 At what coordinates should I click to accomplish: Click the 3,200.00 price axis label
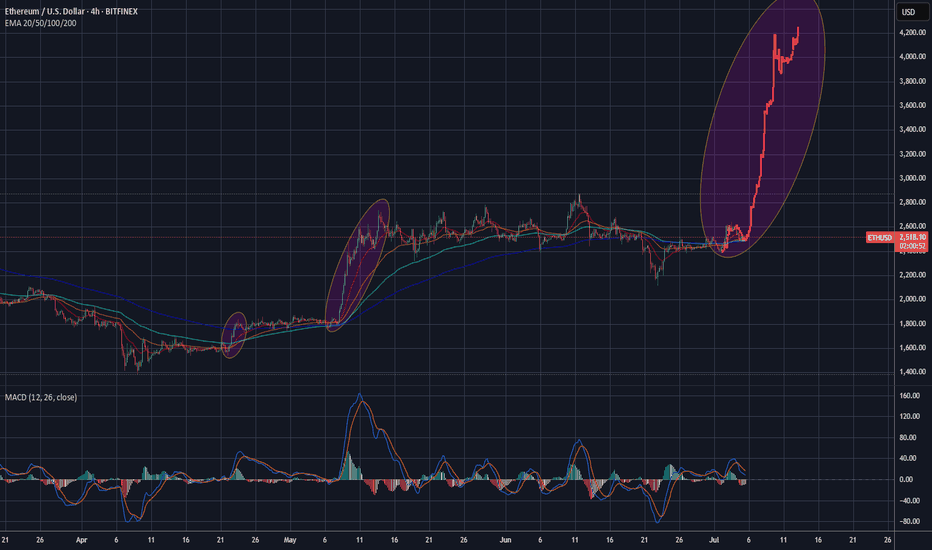[x=912, y=154]
